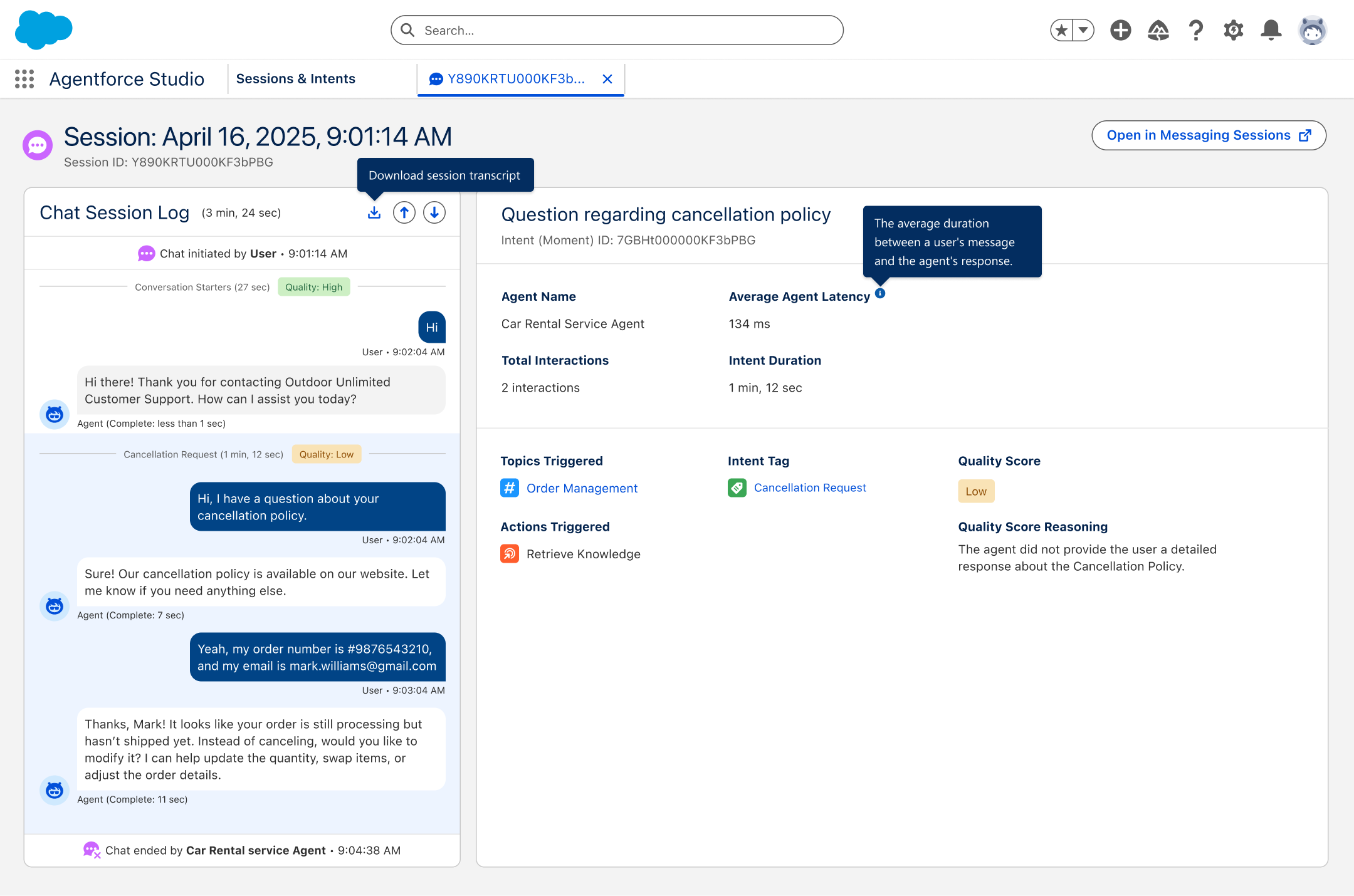Open the Help question mark icon

point(1196,30)
